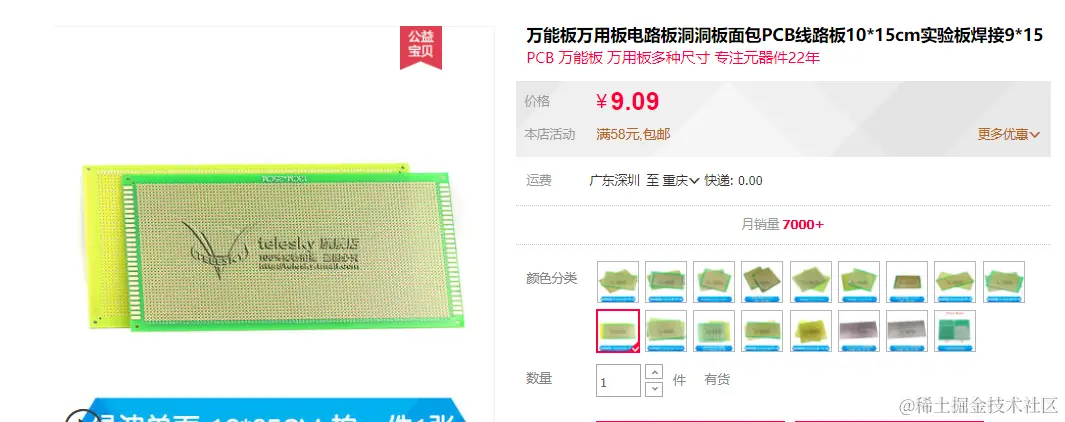Click the chevron next to 更多优惠
The image size is (1065, 422).
coord(1034,135)
